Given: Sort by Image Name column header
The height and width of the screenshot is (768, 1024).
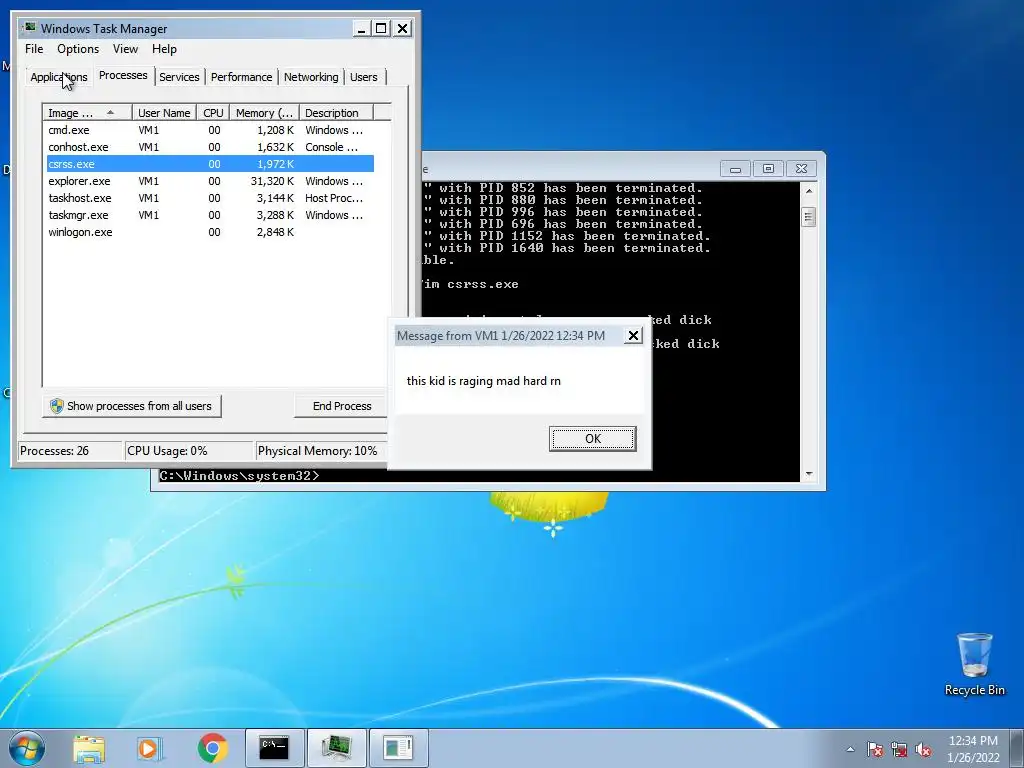Looking at the screenshot, I should tap(88, 112).
